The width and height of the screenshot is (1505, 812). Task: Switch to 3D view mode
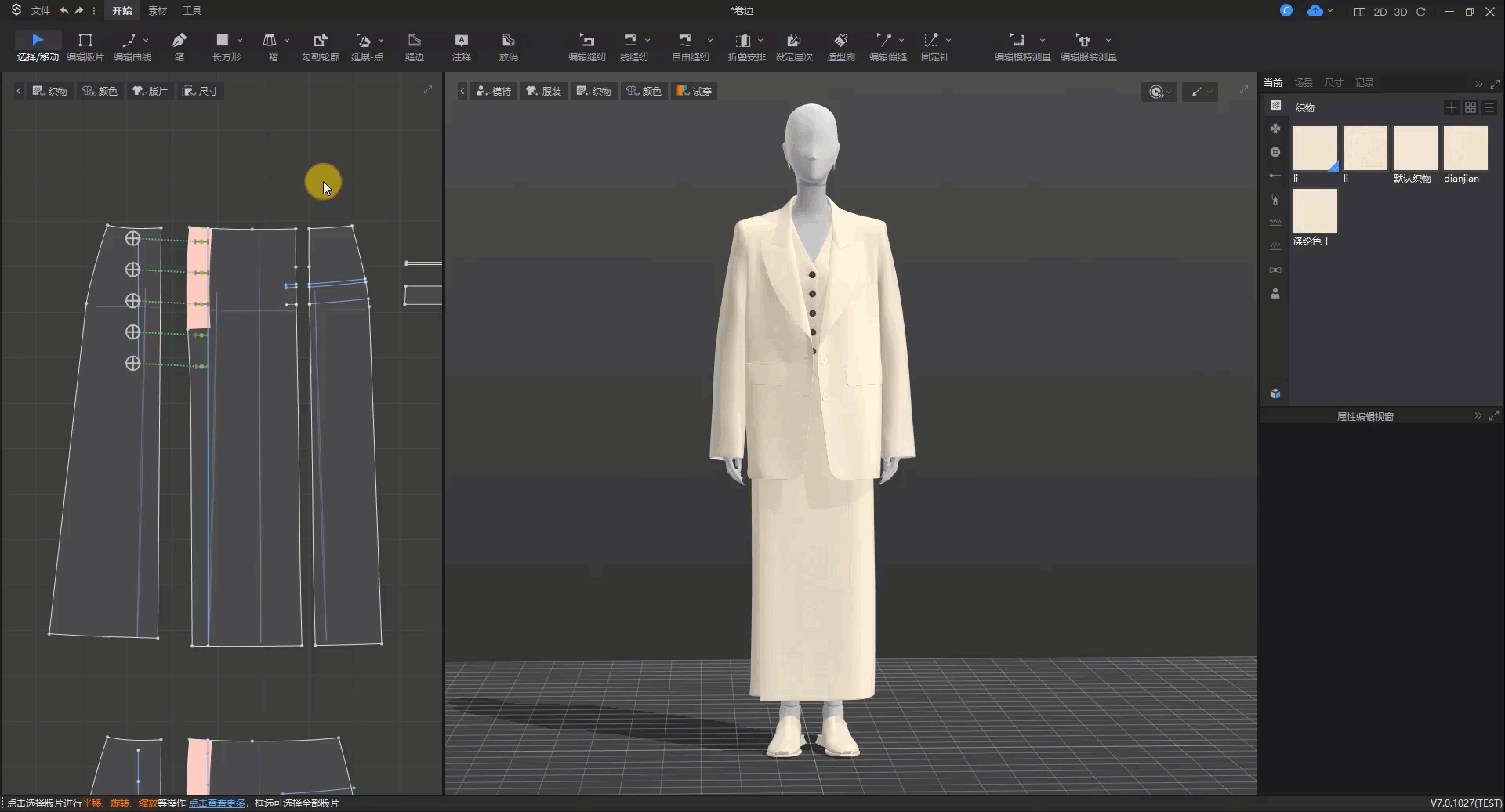coord(1401,12)
